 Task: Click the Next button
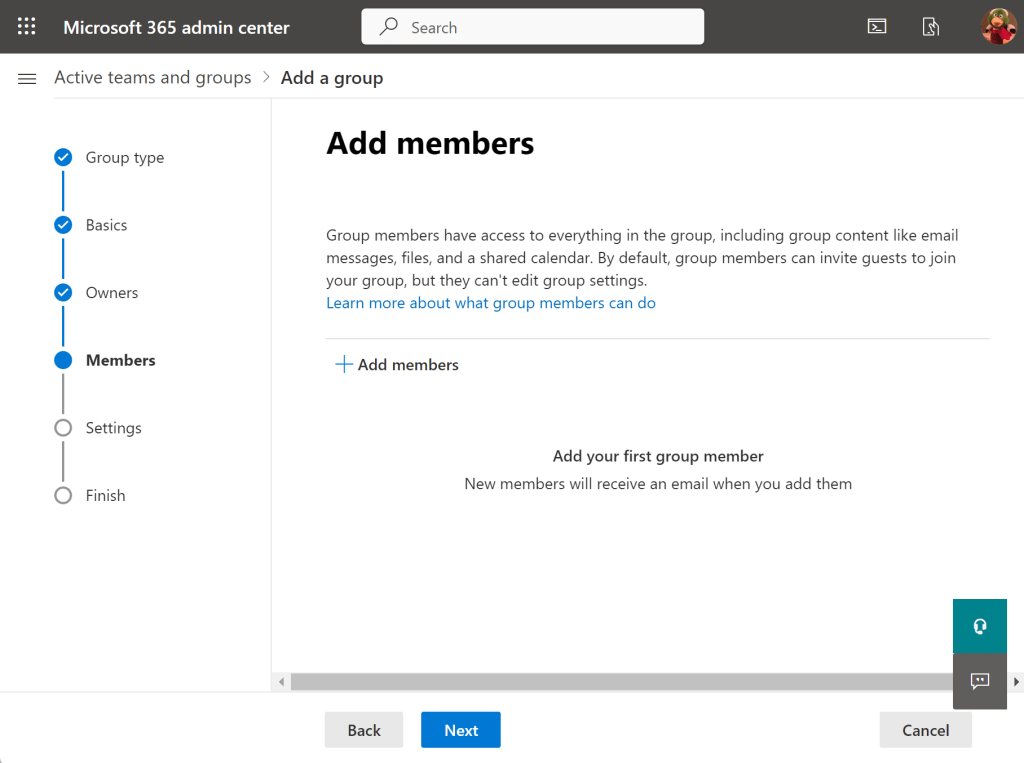(460, 730)
